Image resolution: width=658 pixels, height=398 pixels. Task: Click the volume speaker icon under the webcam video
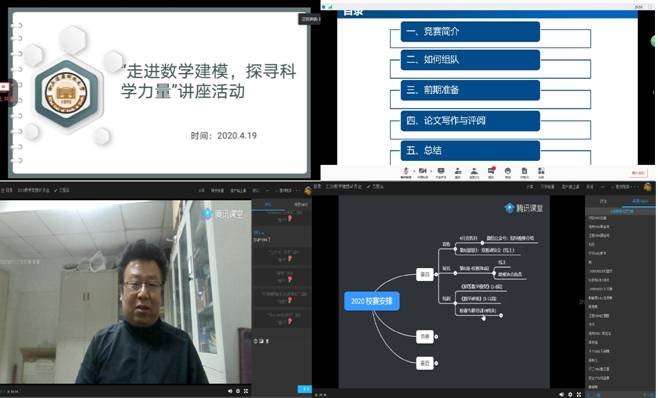click(230, 391)
